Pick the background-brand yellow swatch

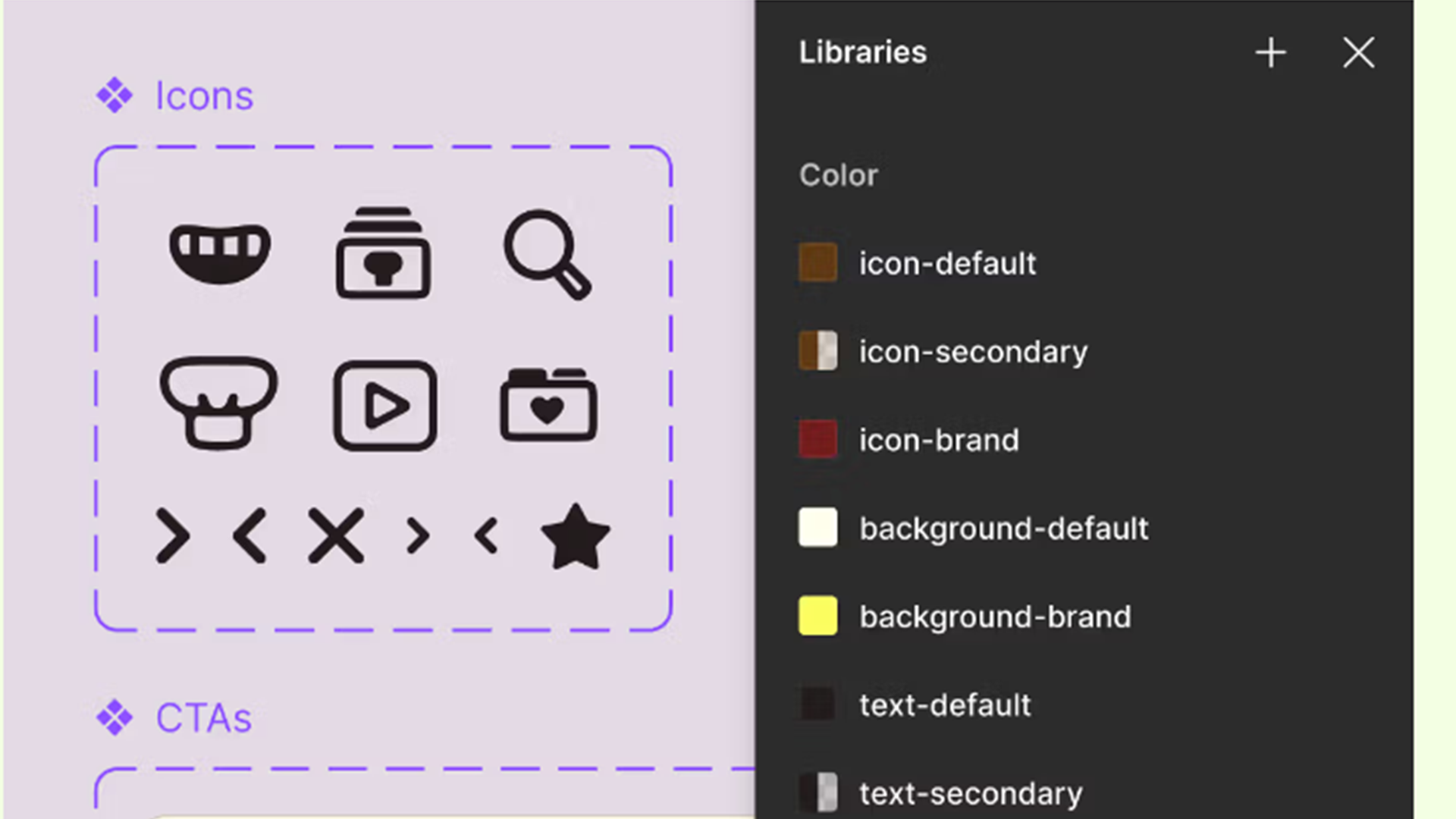pos(817,616)
